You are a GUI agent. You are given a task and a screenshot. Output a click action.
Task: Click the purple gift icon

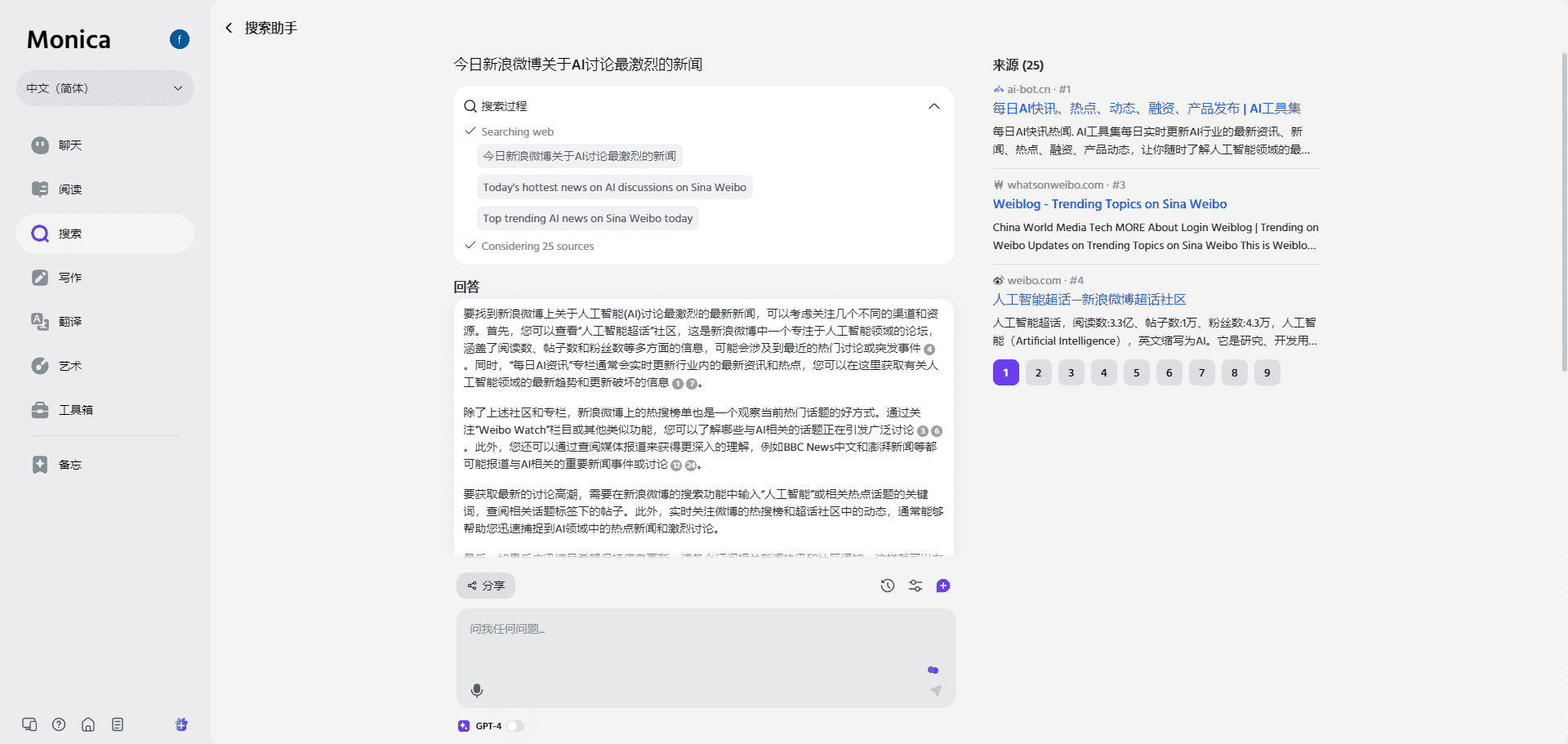[181, 724]
